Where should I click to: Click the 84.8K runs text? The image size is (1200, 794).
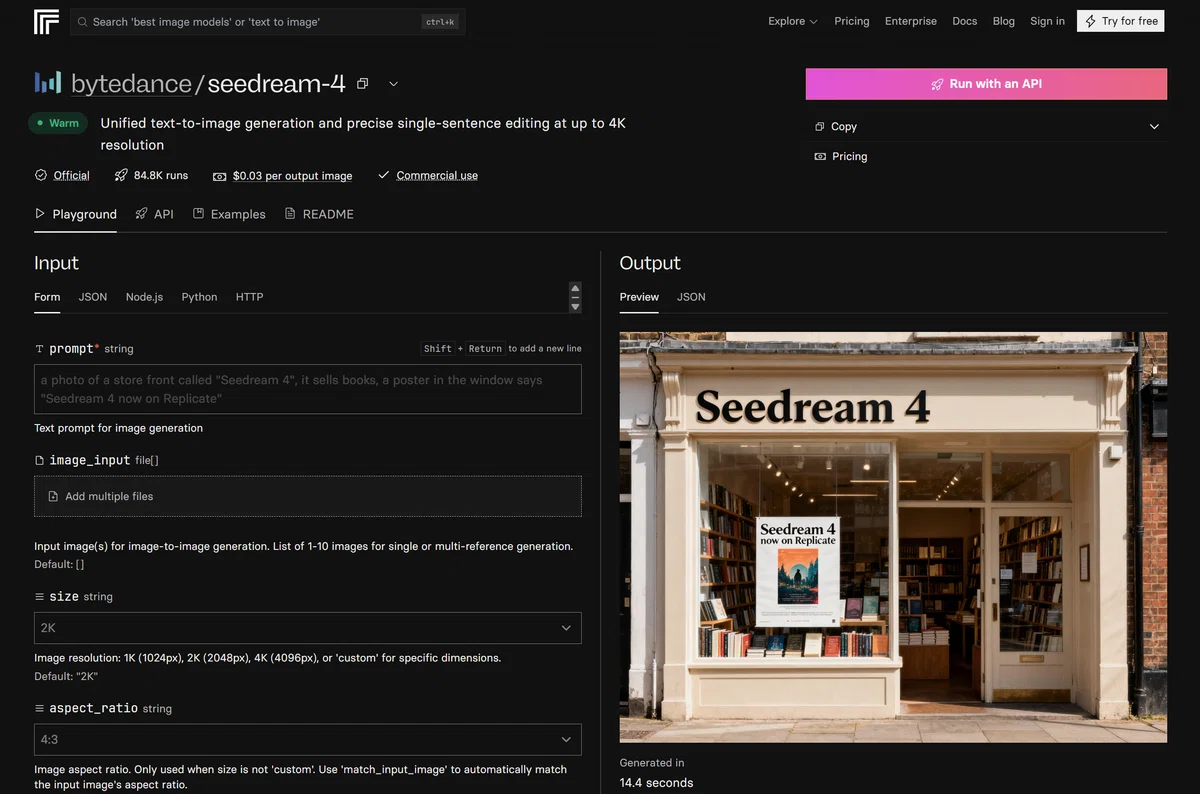point(161,175)
